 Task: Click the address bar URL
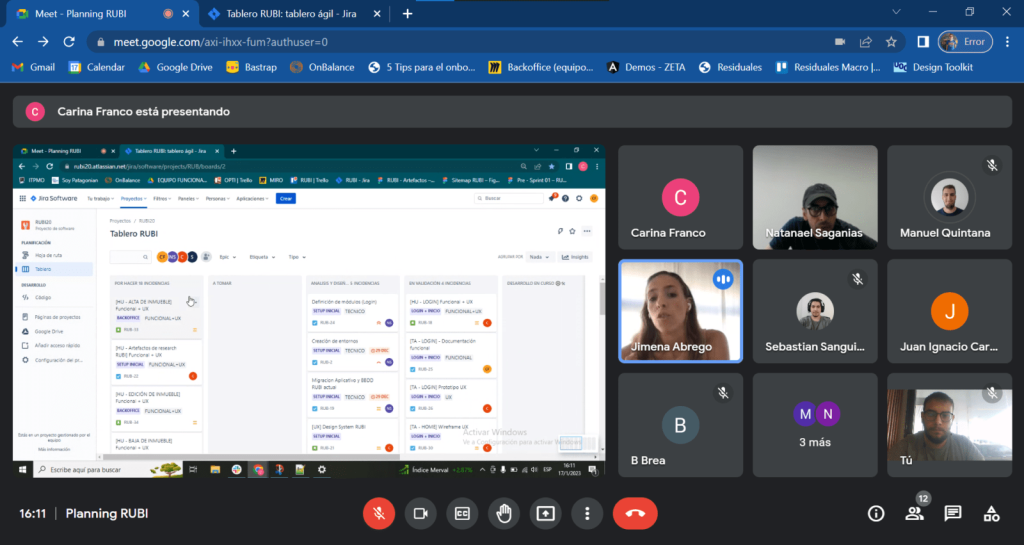pos(221,42)
